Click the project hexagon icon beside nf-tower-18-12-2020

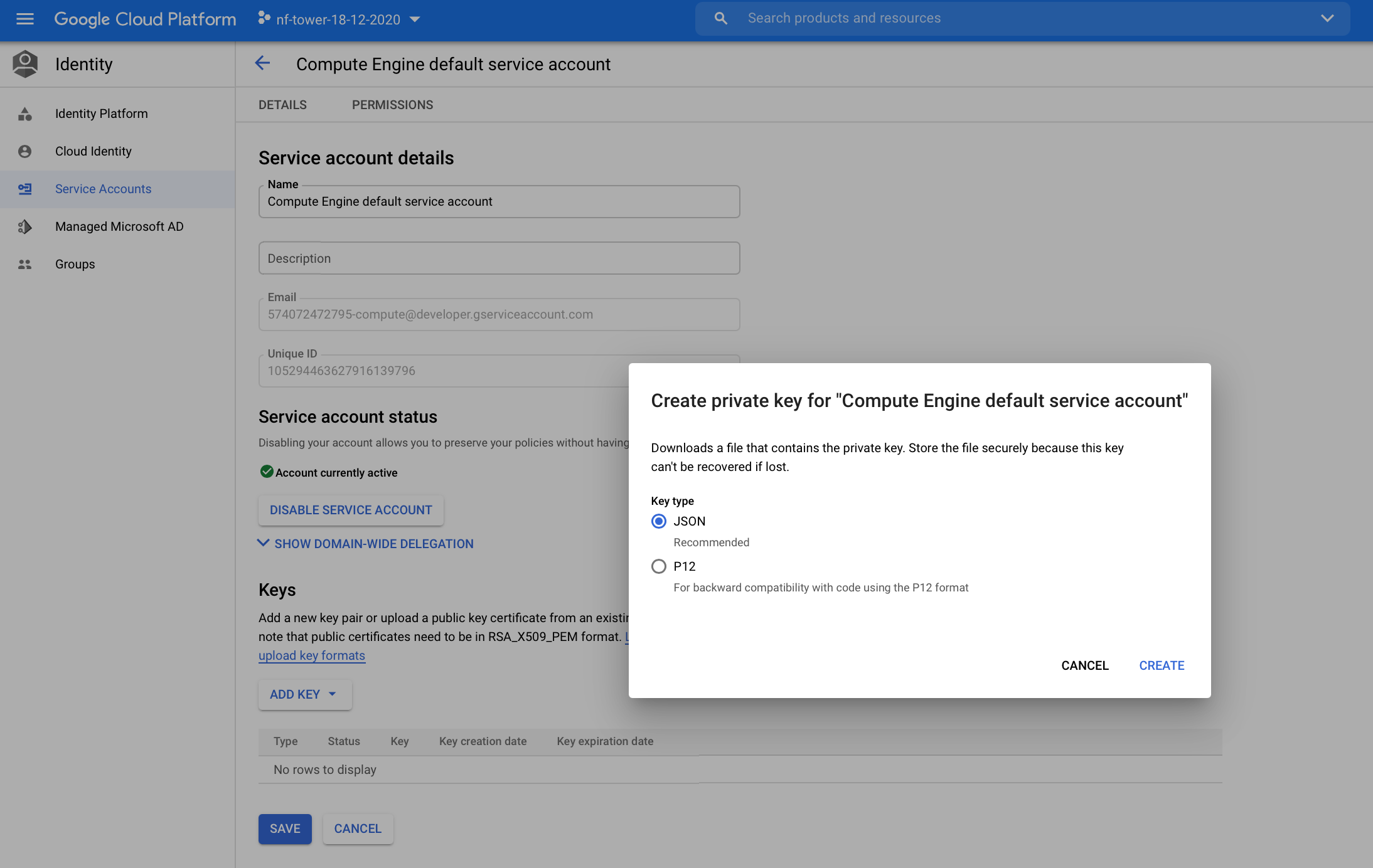[x=264, y=19]
